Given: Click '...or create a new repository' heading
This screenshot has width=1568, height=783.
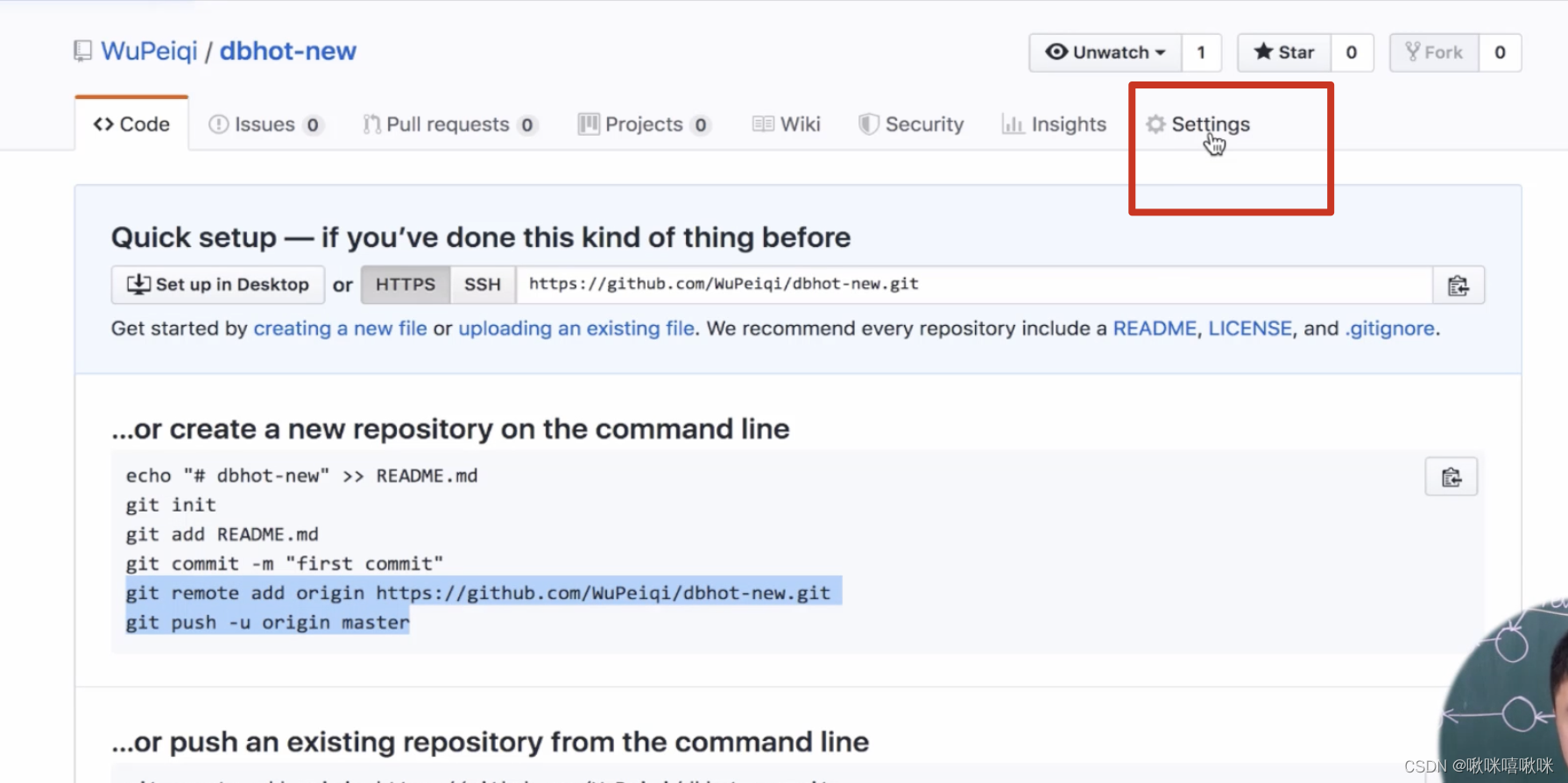Looking at the screenshot, I should coord(450,429).
